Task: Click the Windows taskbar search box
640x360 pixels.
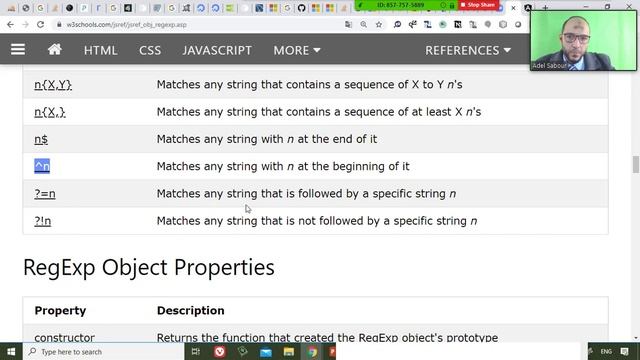Action: tap(104, 351)
